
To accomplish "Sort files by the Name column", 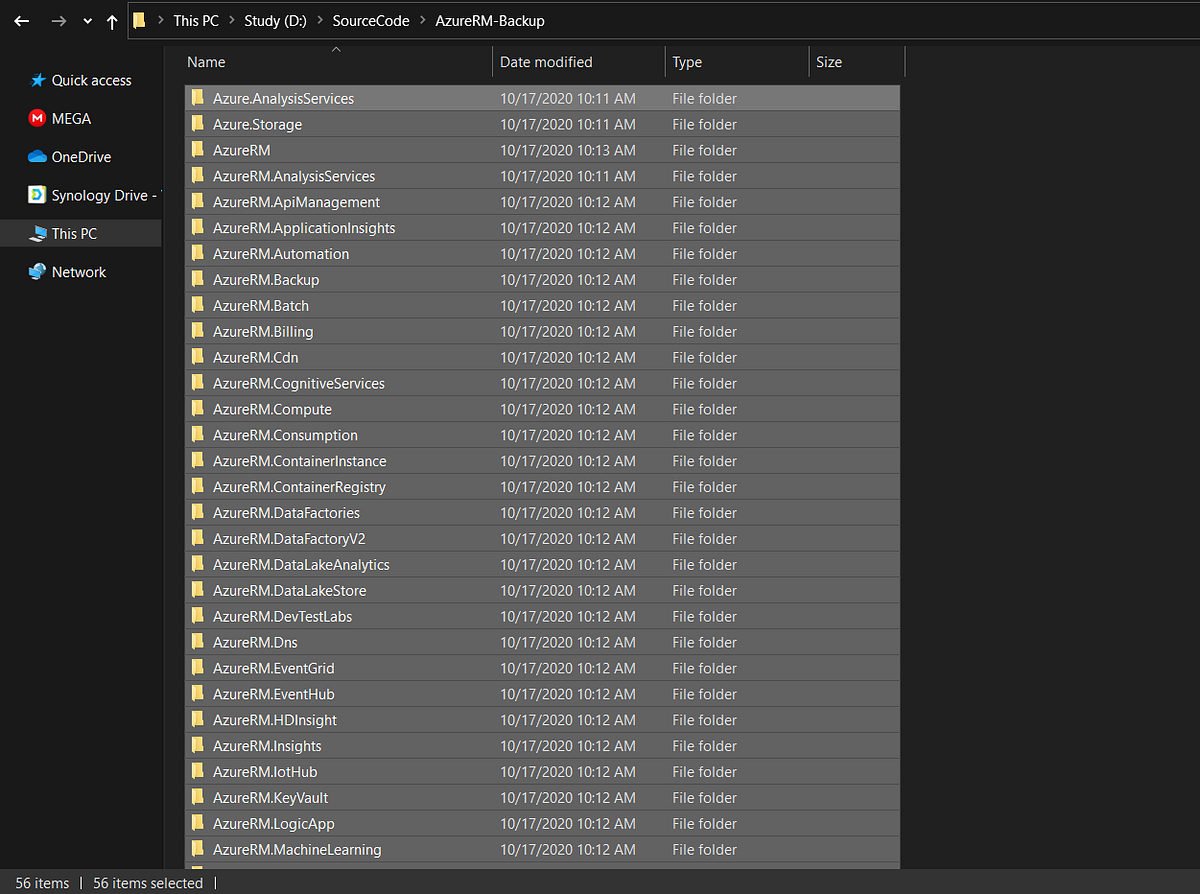I will 206,61.
